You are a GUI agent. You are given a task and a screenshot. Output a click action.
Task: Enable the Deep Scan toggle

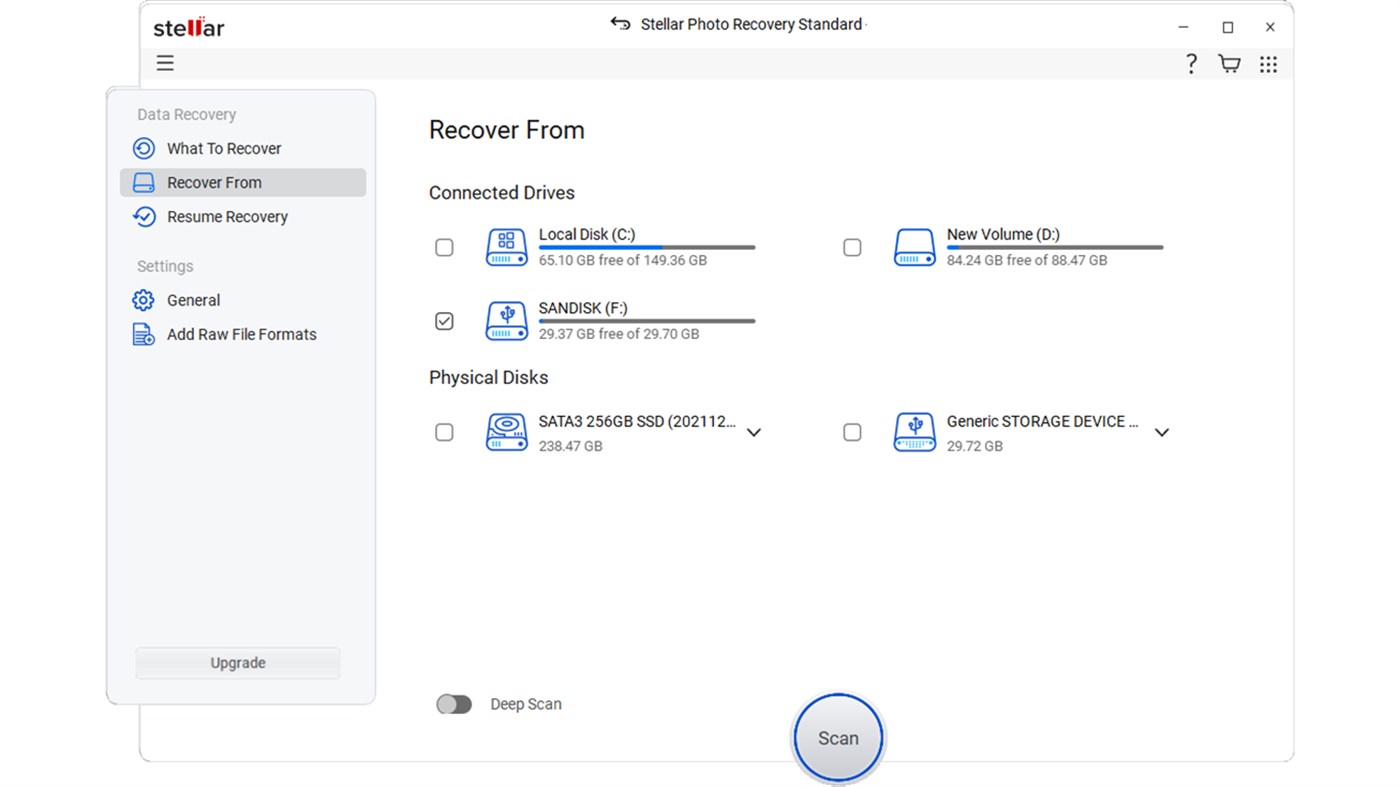click(454, 704)
